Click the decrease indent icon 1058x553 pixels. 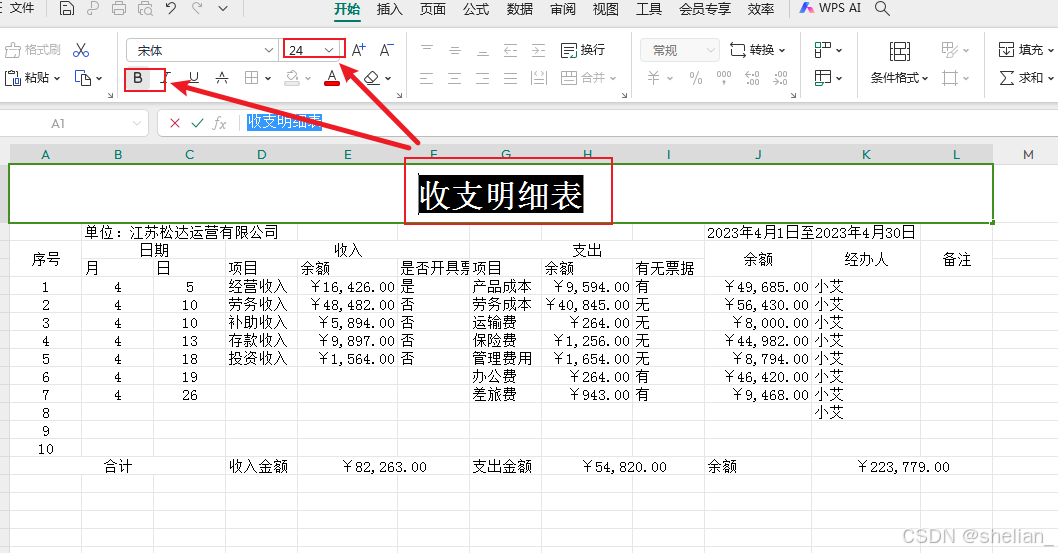511,50
